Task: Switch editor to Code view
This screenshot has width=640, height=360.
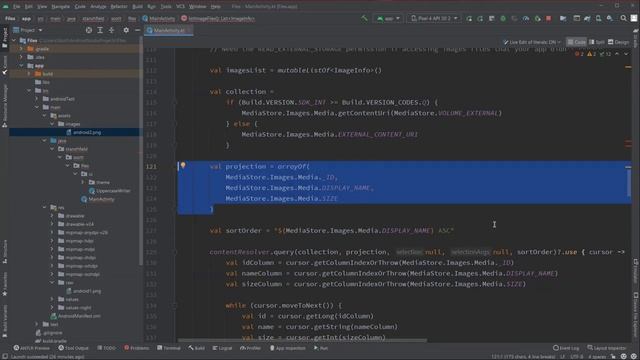Action: 576,42
